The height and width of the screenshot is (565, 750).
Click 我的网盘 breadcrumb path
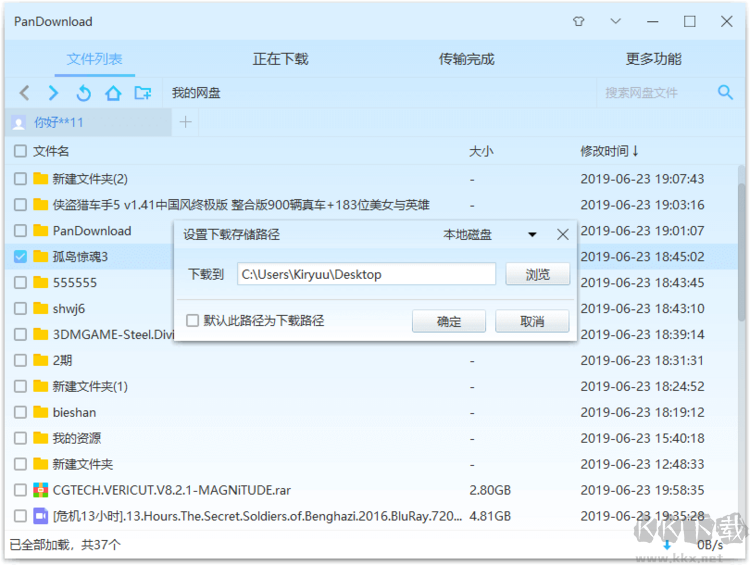pyautogui.click(x=196, y=93)
